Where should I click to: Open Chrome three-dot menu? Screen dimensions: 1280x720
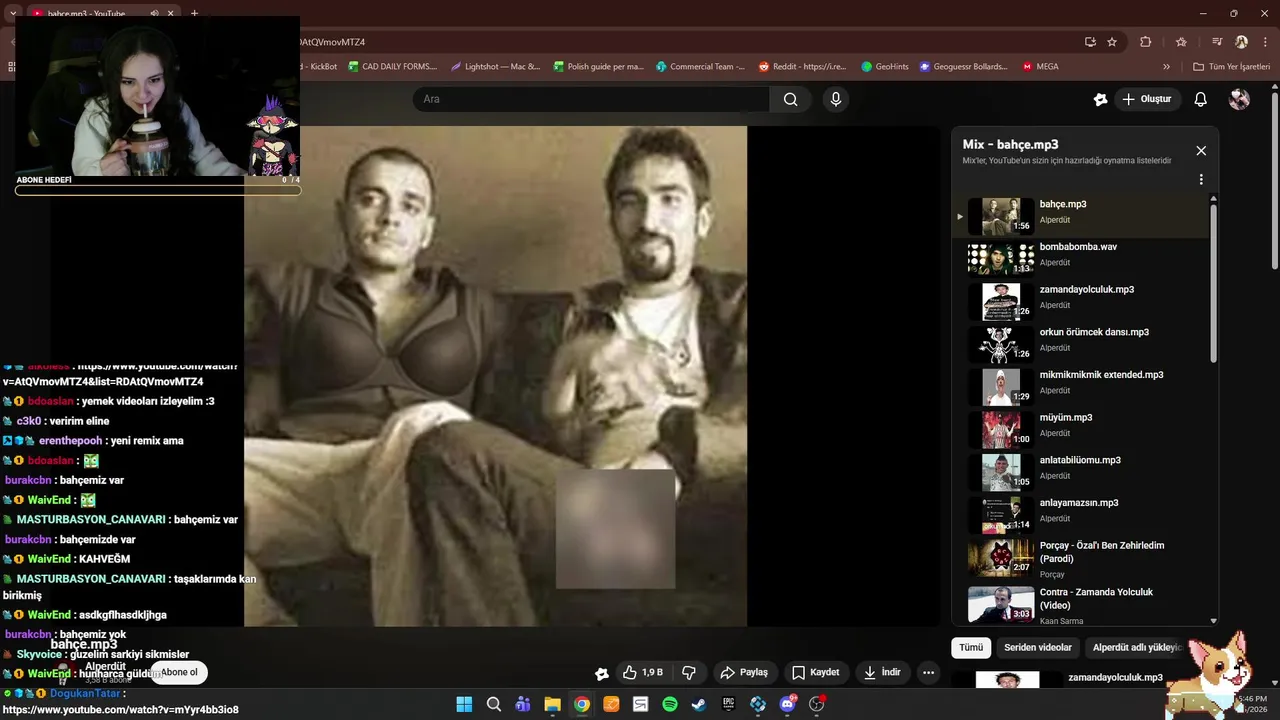tap(1265, 42)
